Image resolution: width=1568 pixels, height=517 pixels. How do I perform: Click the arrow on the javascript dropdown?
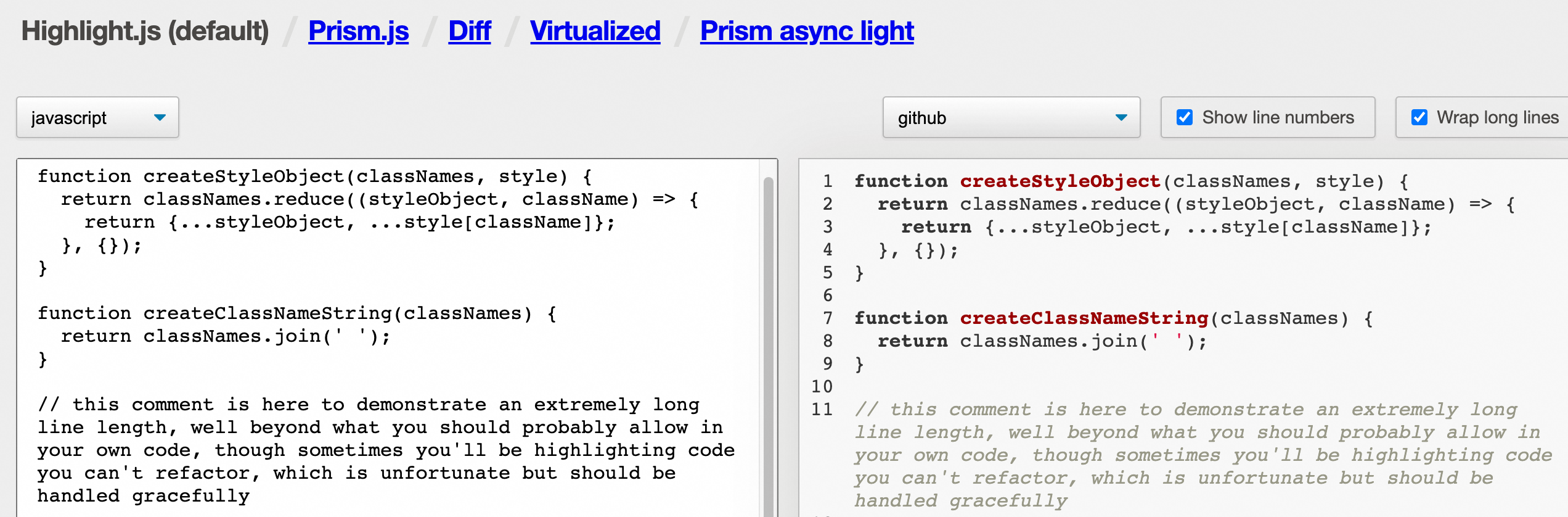pos(160,117)
